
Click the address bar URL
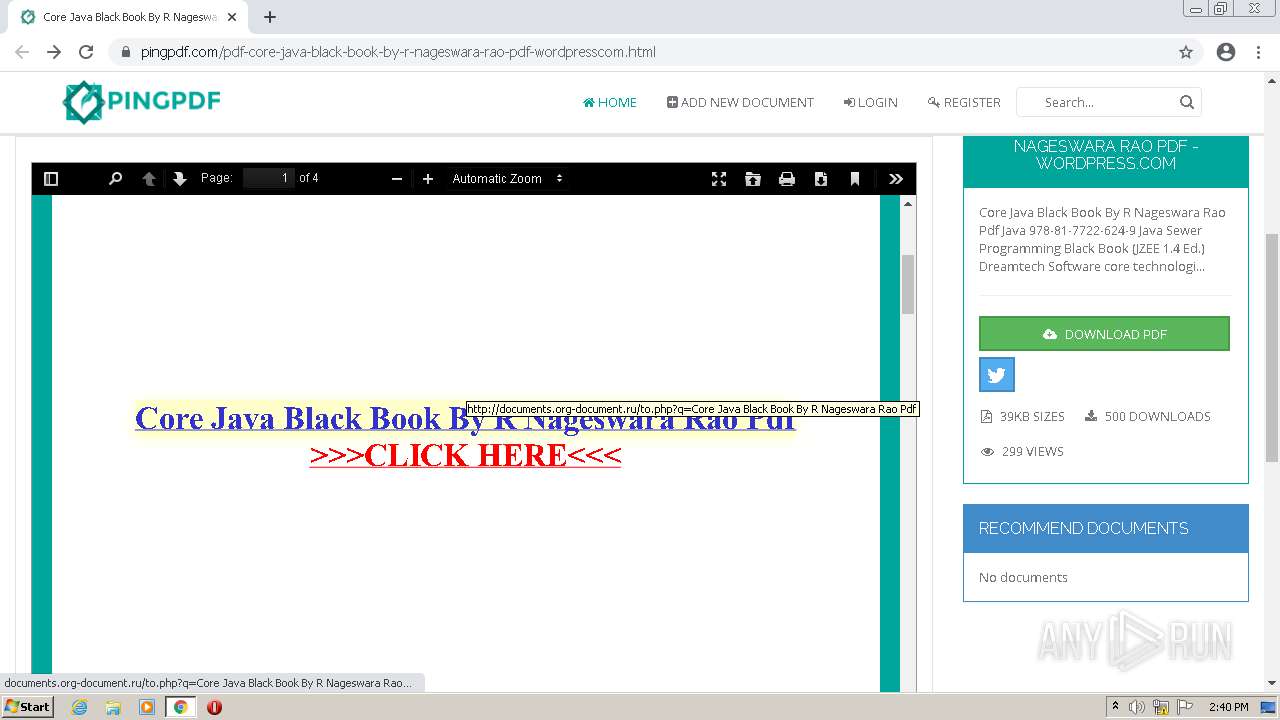pos(398,52)
